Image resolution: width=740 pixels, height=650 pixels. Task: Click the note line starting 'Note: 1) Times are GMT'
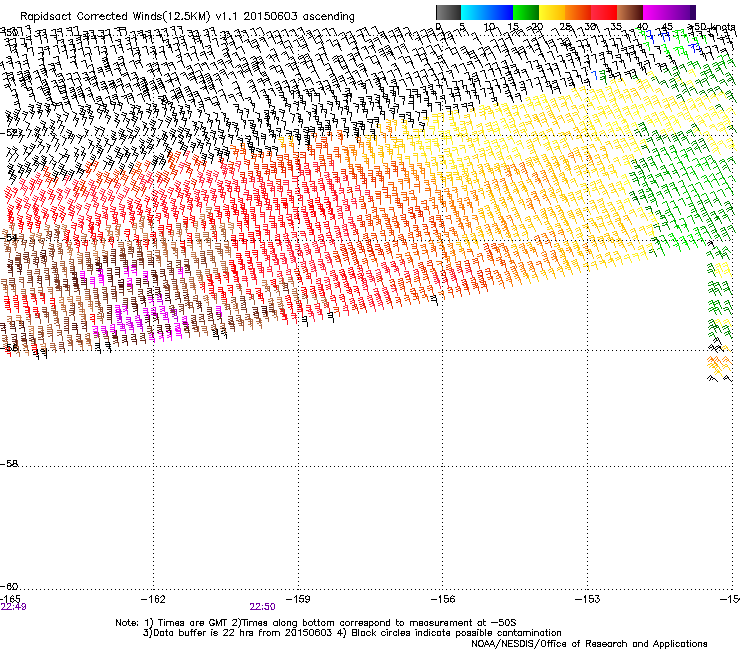(316, 623)
